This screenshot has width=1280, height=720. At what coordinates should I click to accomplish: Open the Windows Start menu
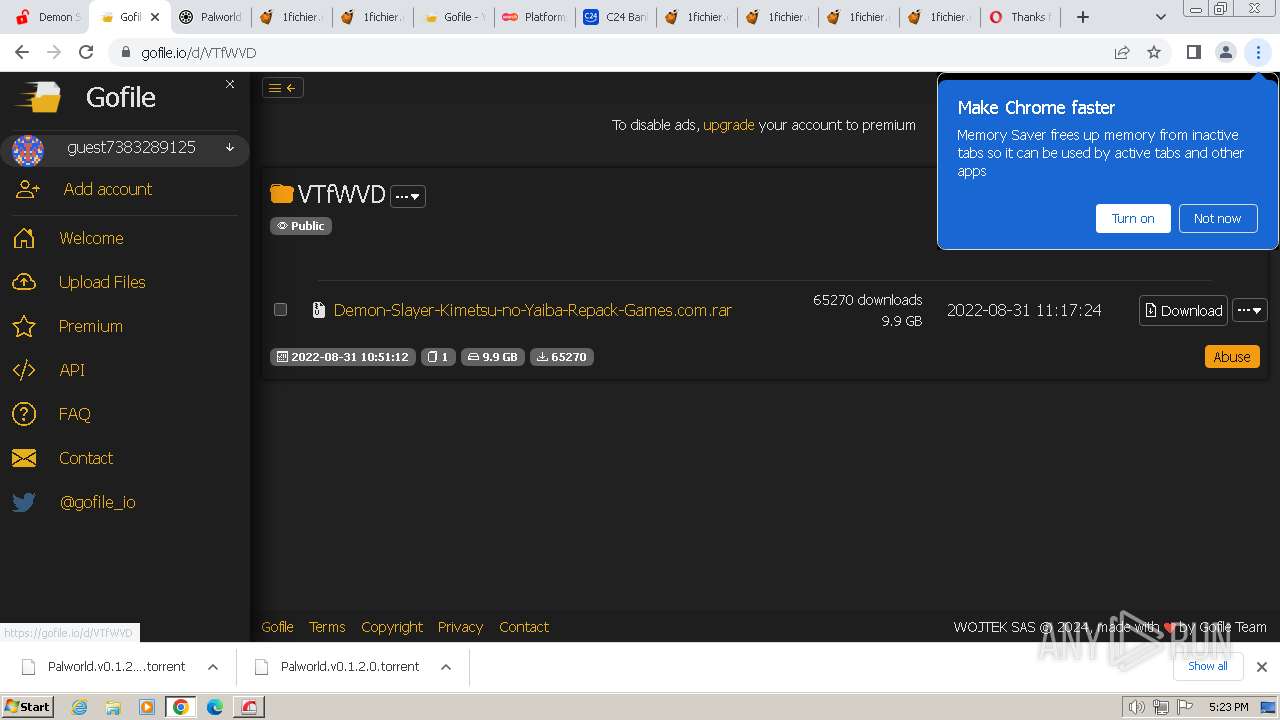[27, 706]
